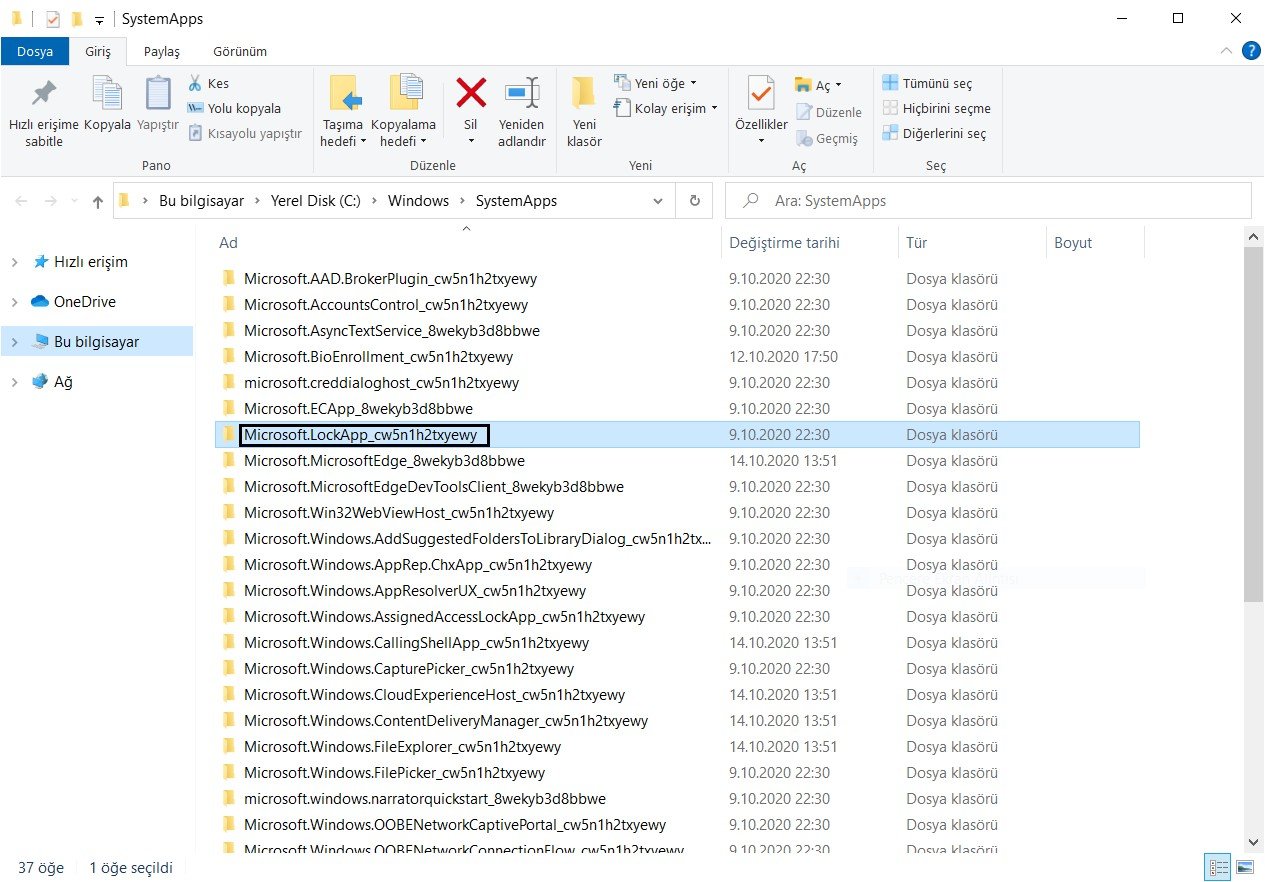Switch to details view in status bar
The image size is (1265, 882).
1219,867
